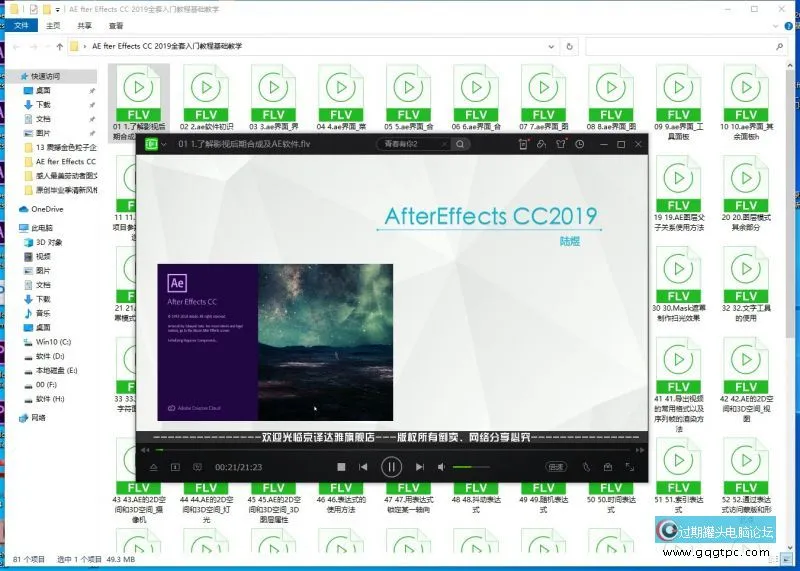This screenshot has height=571, width=800.
Task: Toggle the player's pin-on-top icon
Action: coord(541,145)
